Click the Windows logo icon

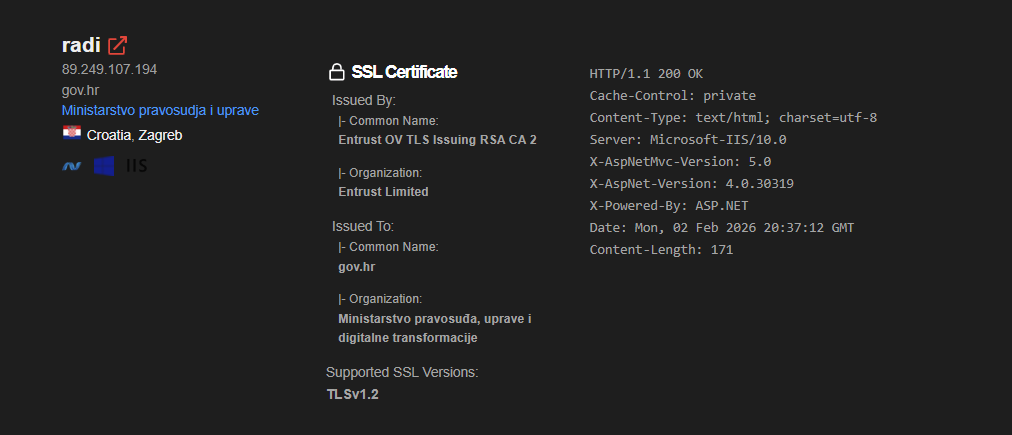104,166
